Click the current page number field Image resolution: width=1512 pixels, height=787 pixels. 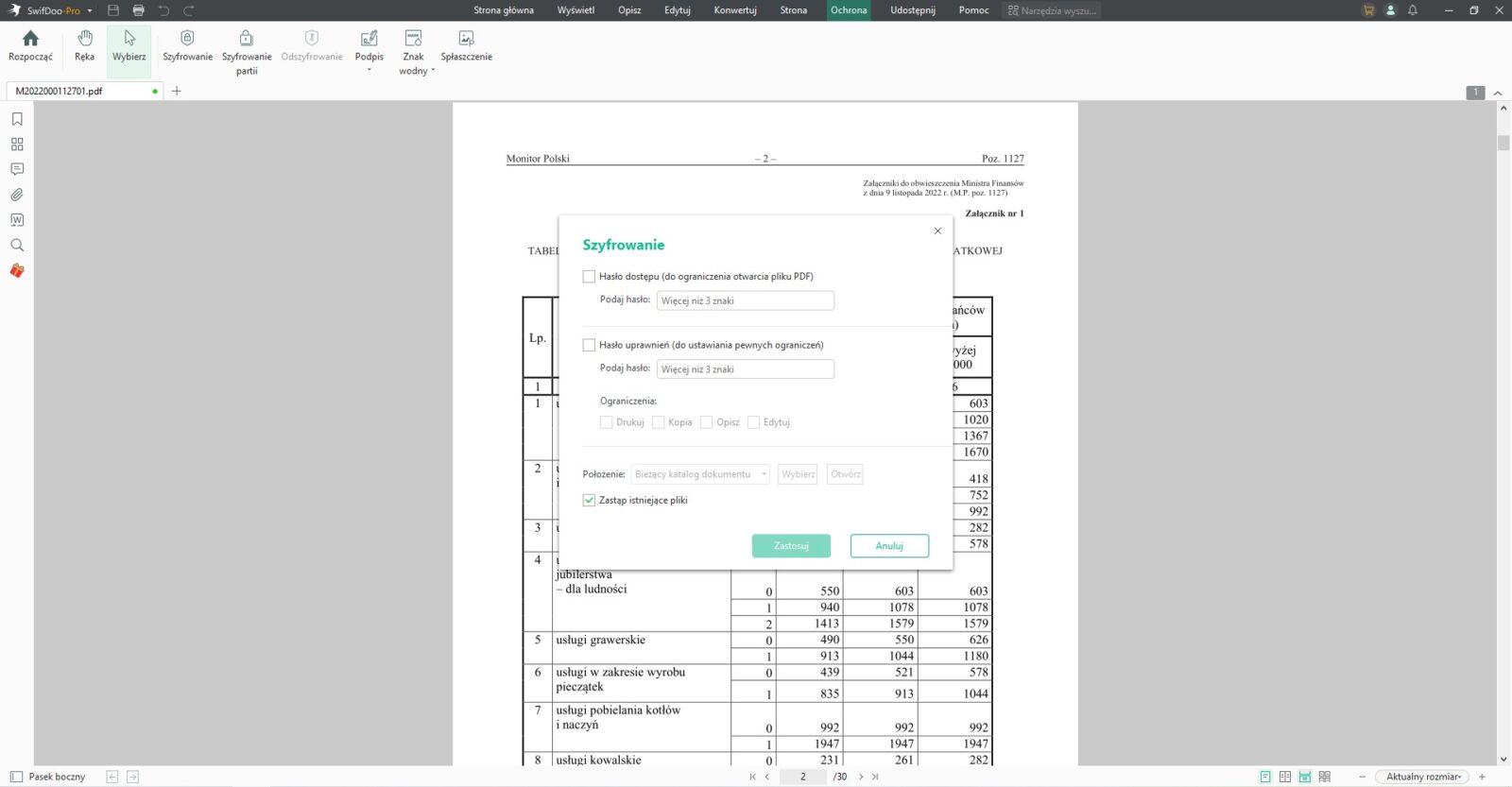click(x=803, y=777)
